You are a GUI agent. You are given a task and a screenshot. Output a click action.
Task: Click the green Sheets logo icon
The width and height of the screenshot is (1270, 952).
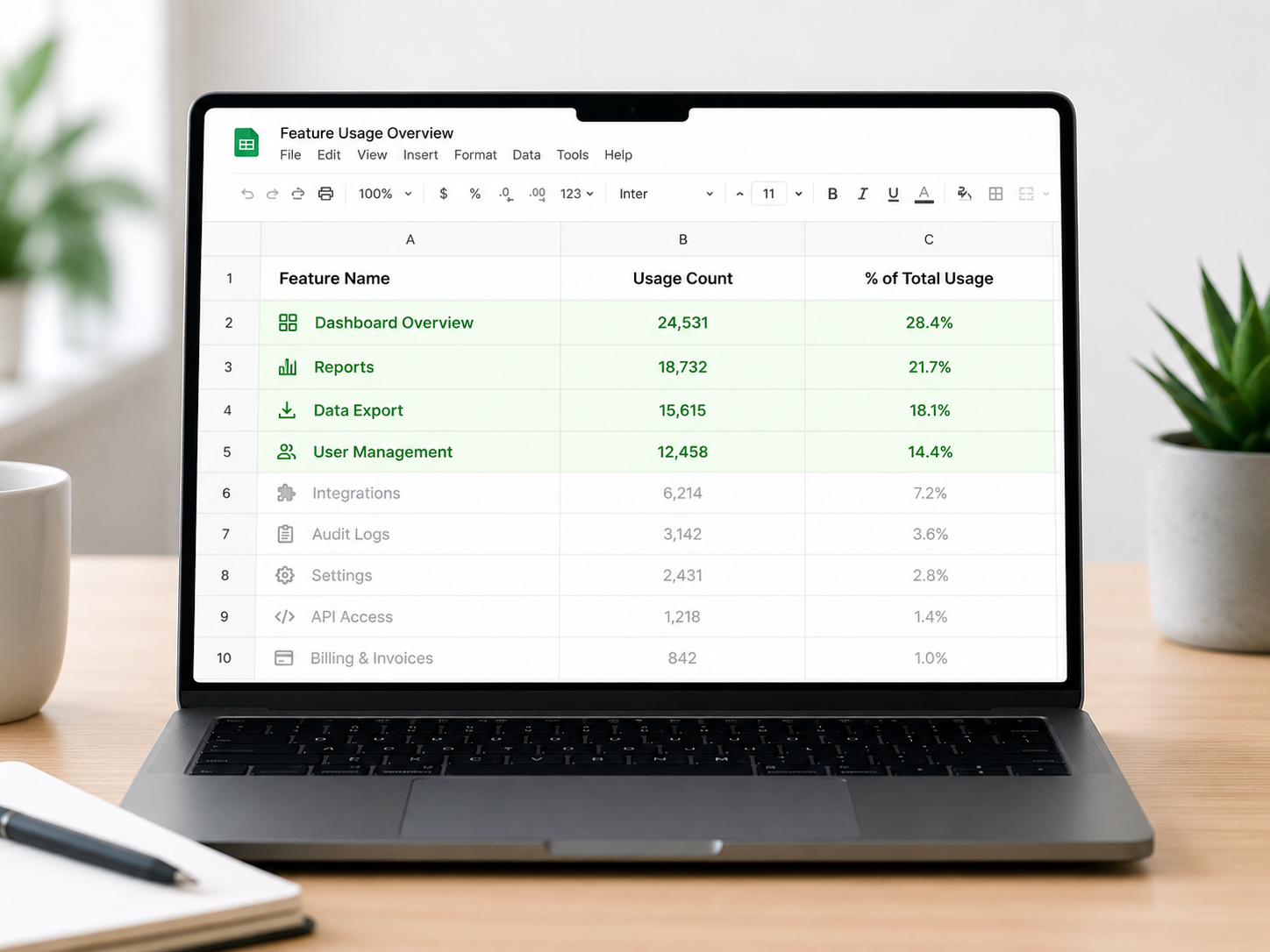click(x=246, y=143)
